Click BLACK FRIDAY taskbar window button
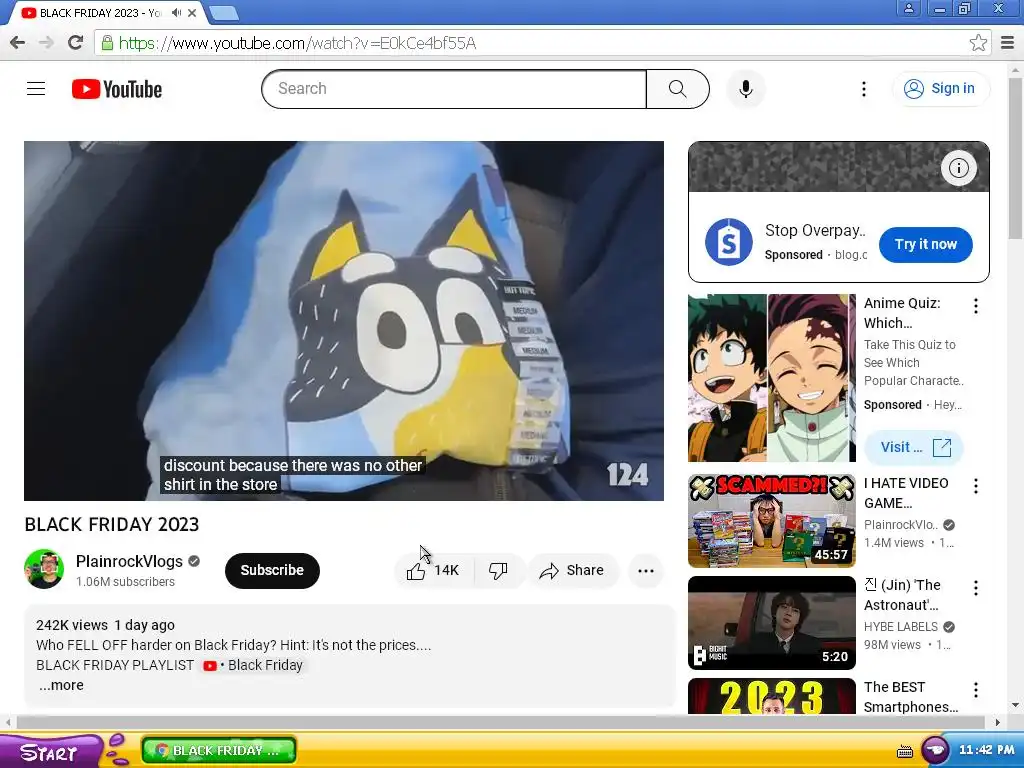 pos(219,750)
